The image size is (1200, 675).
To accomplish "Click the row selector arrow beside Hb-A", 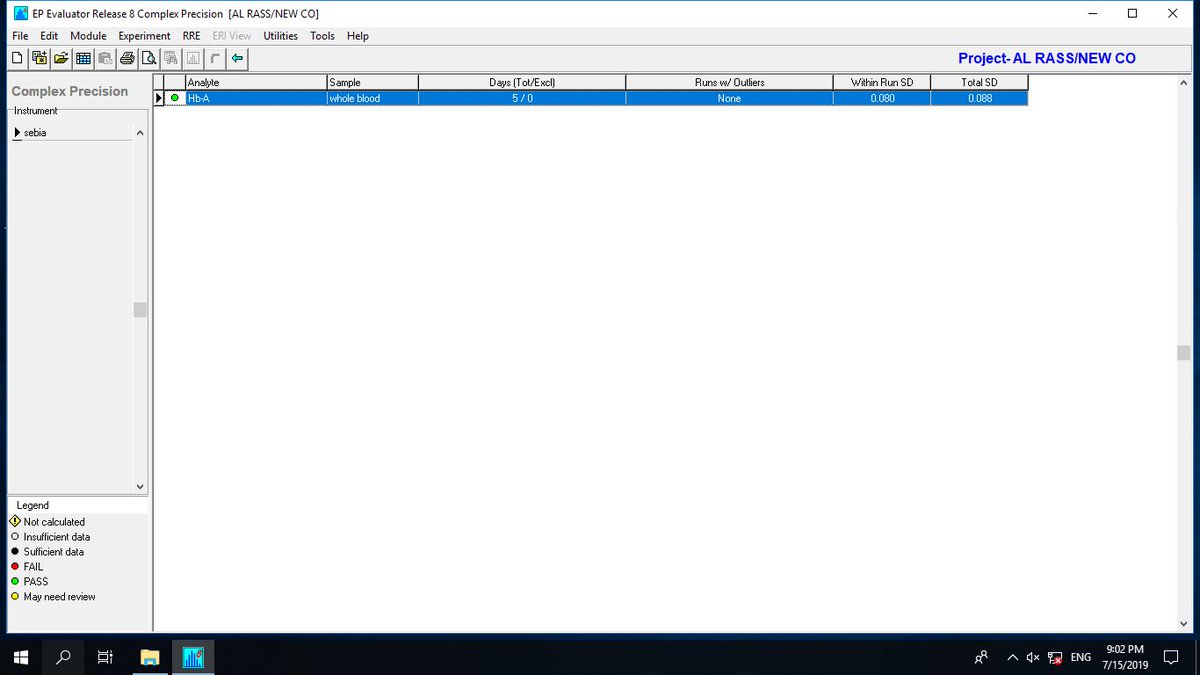I will click(159, 98).
